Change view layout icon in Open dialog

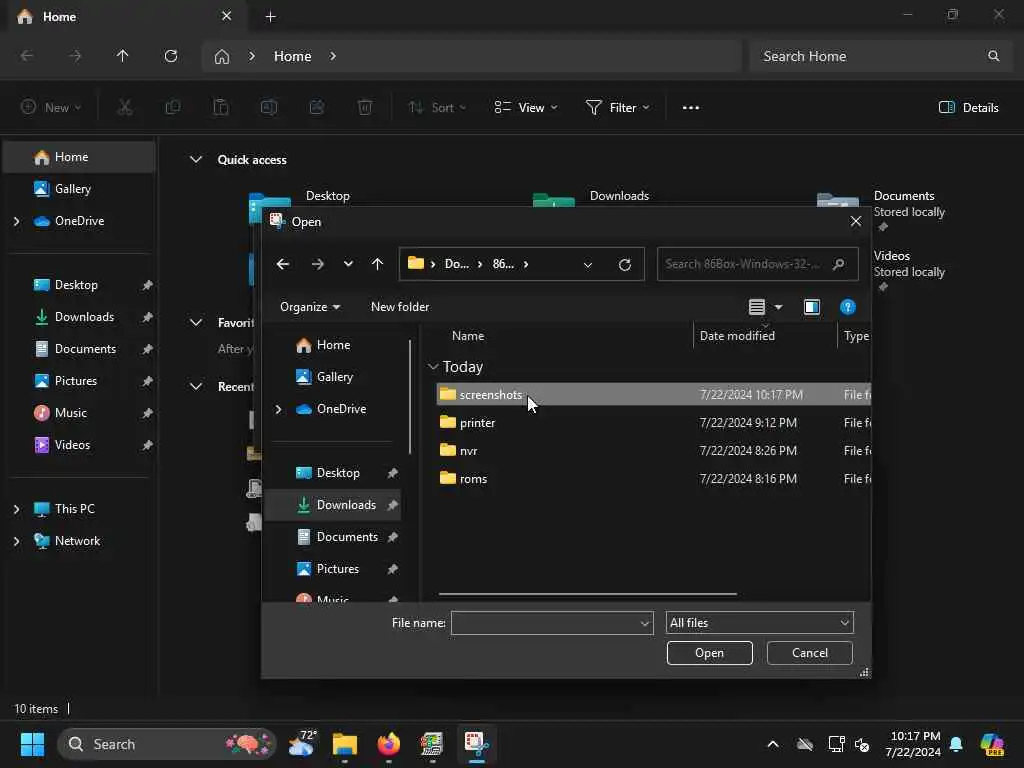point(756,307)
